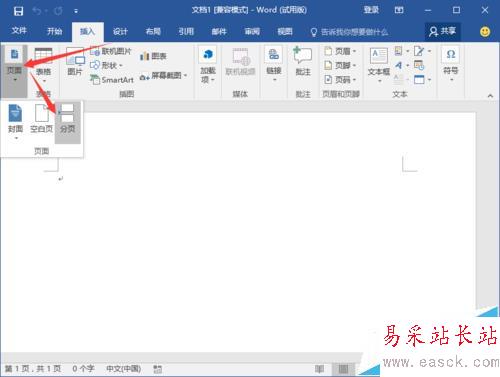The width and height of the screenshot is (500, 377).
Task: Open the 加载项 add-ins menu
Action: coord(207,65)
